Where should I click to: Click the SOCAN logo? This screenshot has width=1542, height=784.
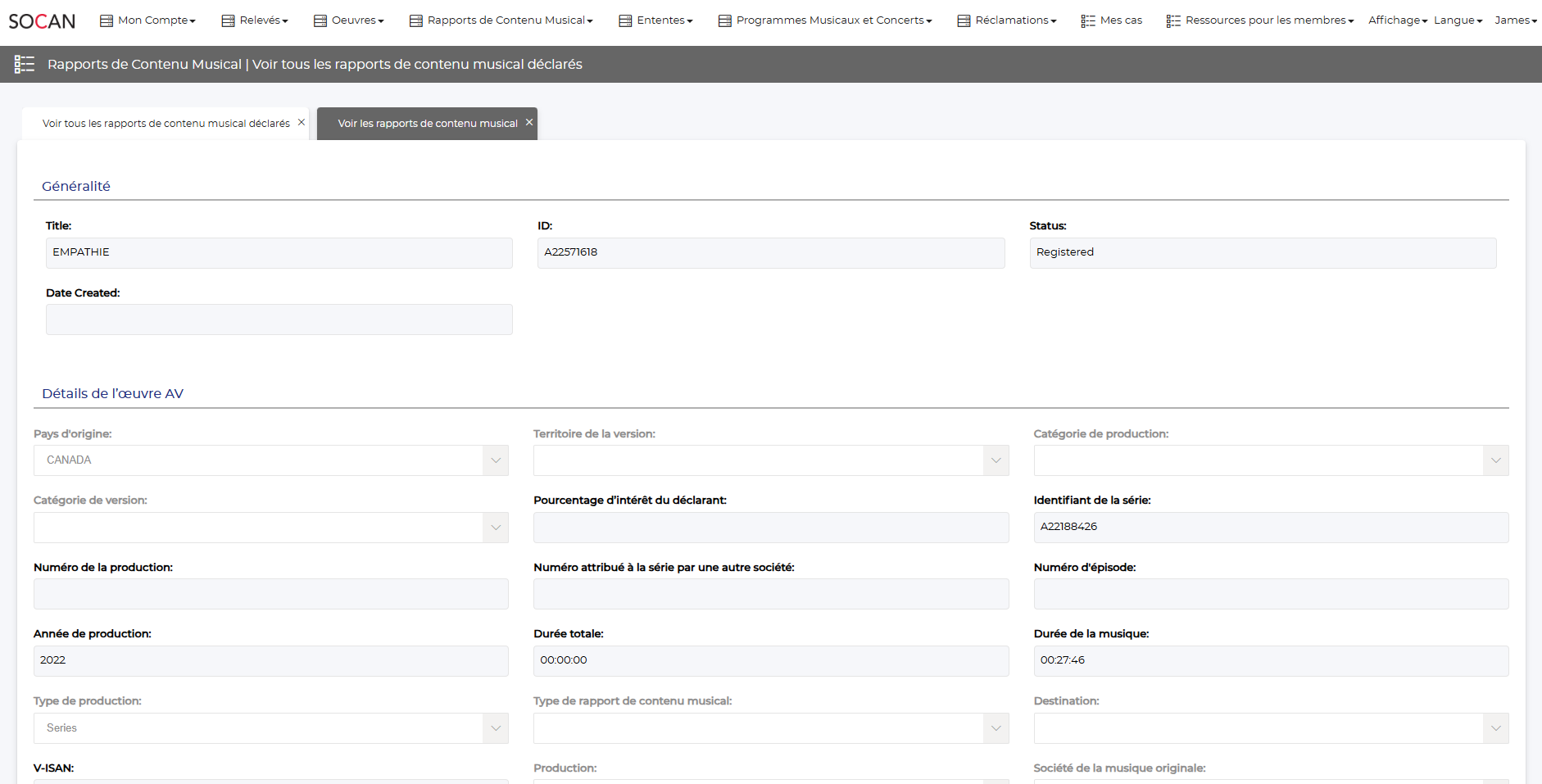(x=42, y=21)
